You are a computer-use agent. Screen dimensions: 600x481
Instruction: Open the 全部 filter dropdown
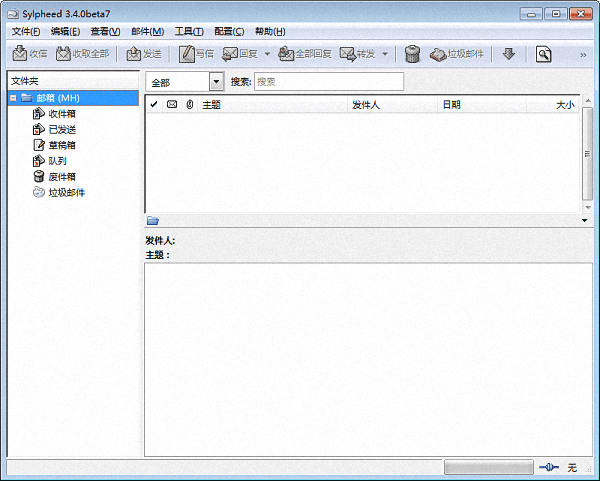pyautogui.click(x=216, y=82)
